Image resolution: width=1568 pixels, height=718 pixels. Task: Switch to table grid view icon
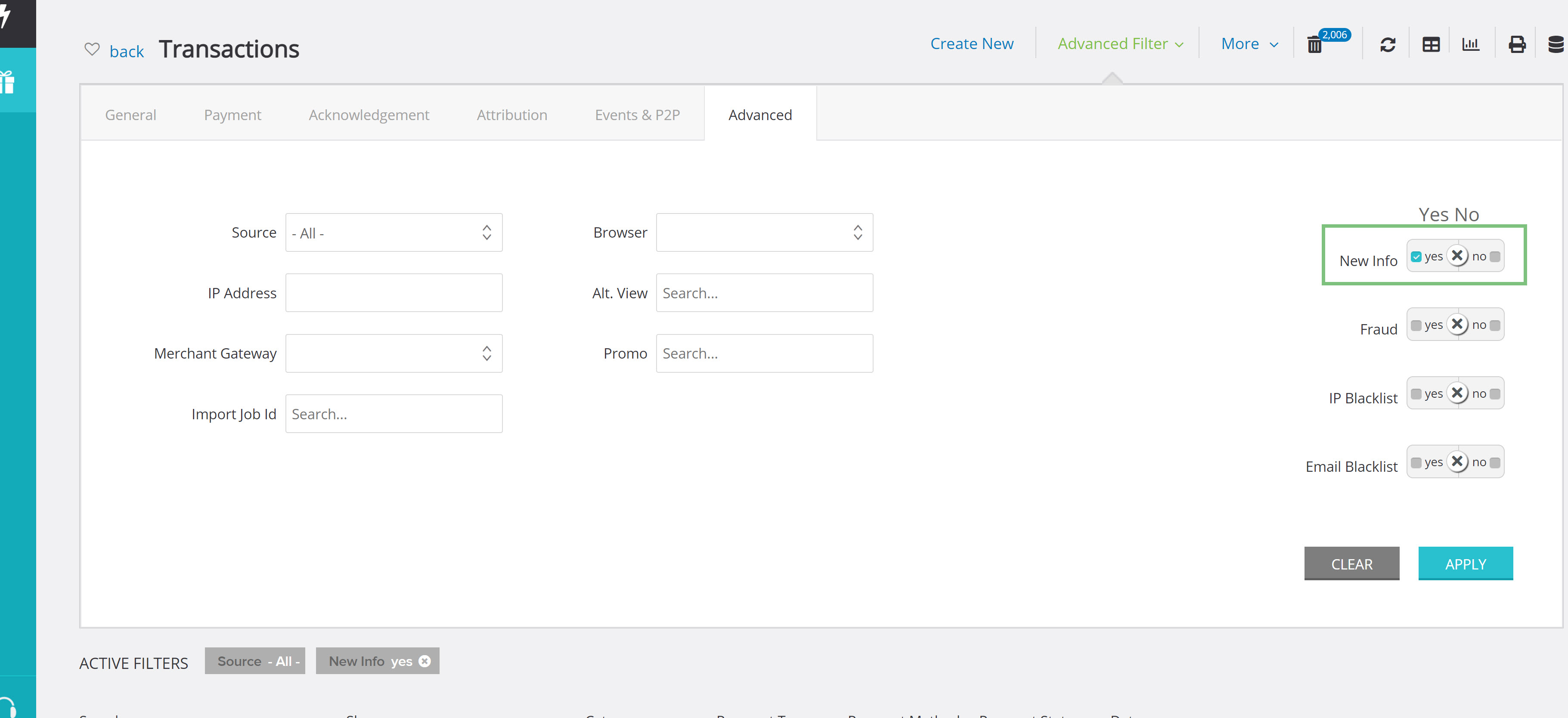click(1430, 44)
